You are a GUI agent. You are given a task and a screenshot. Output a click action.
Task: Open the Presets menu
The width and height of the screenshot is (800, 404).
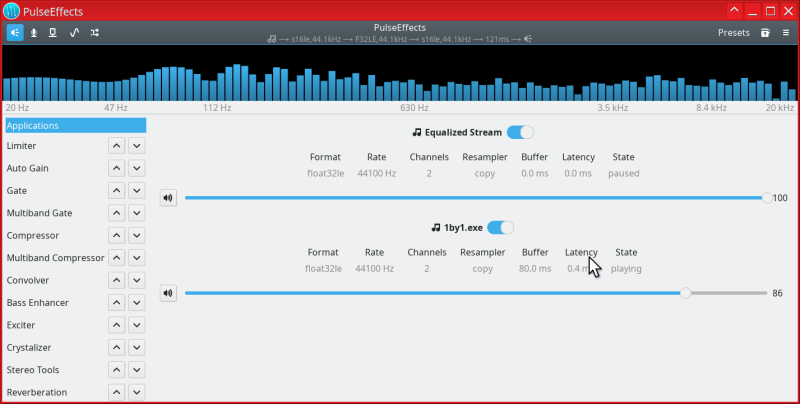click(734, 33)
